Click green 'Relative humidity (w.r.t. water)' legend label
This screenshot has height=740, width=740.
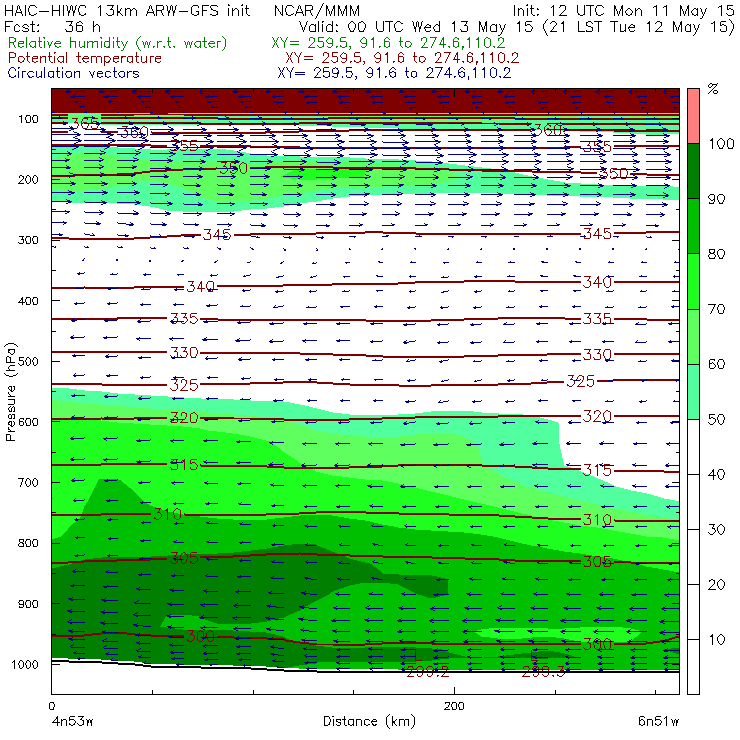point(118,43)
